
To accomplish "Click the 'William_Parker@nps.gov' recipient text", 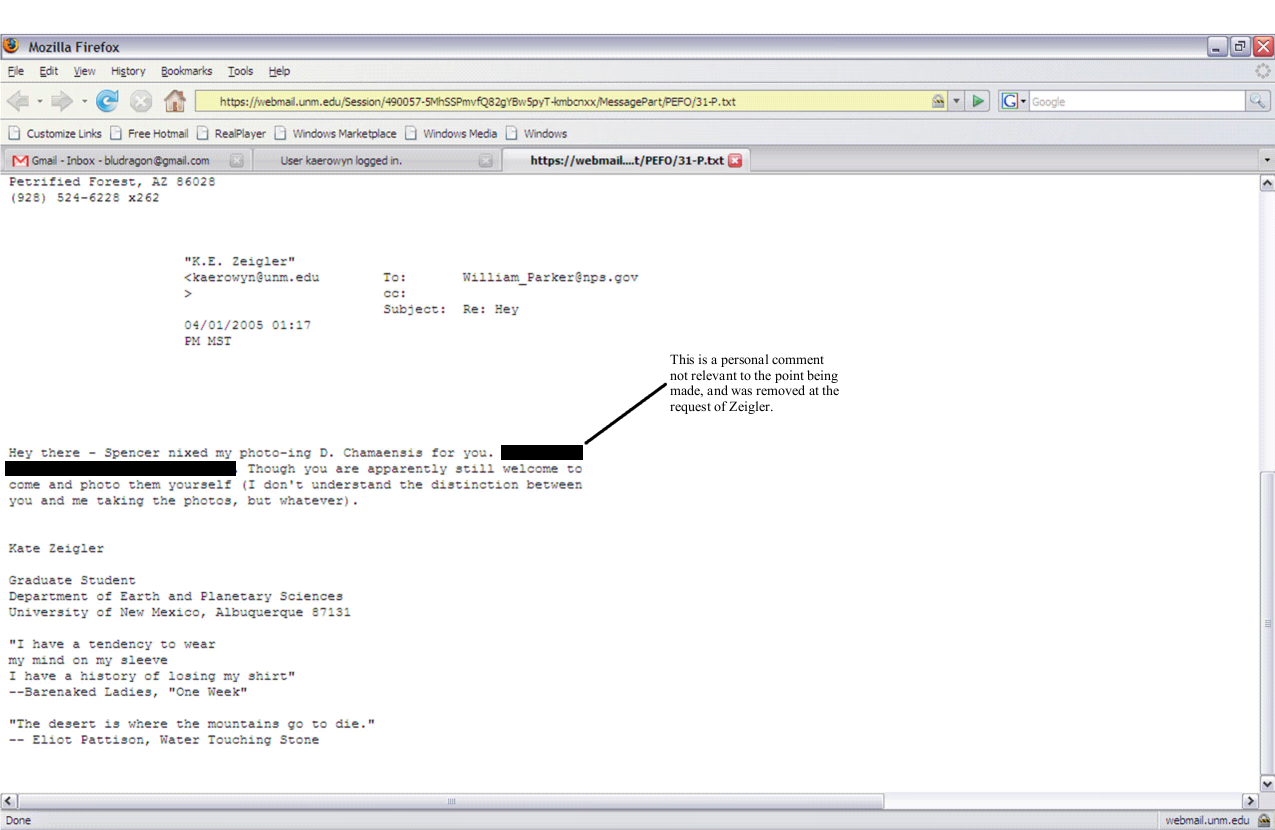I will click(x=550, y=277).
